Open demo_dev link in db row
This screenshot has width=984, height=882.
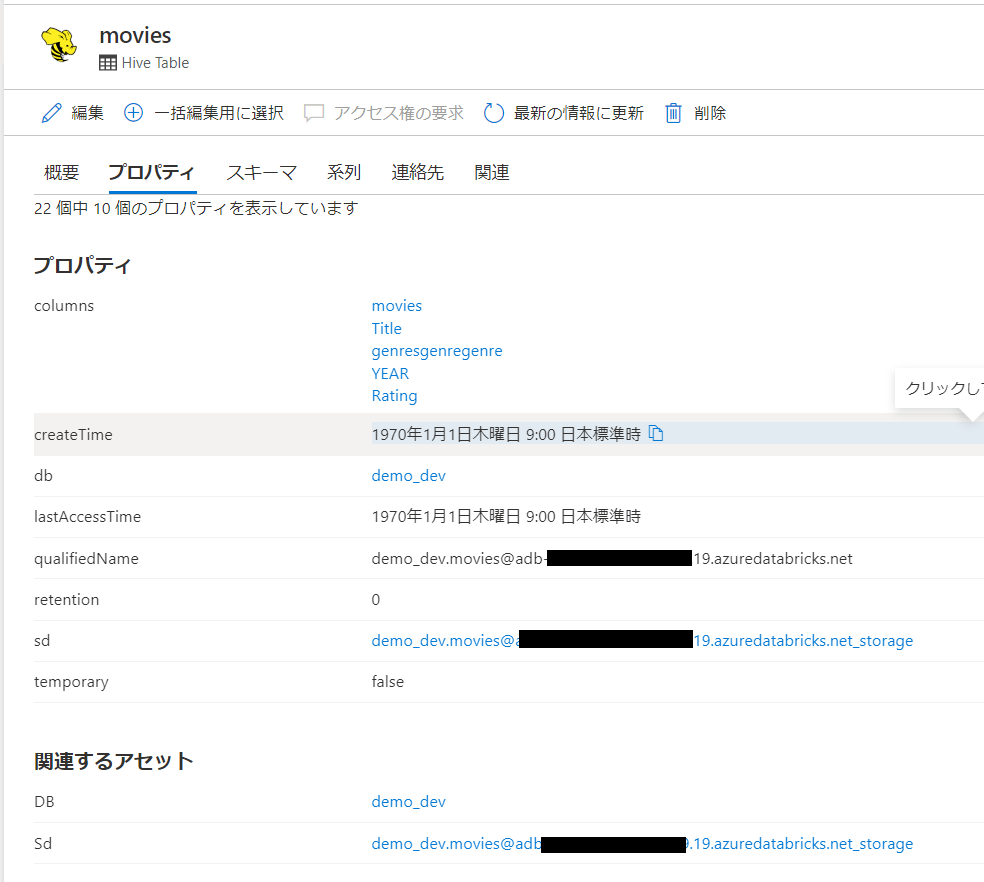coord(409,476)
